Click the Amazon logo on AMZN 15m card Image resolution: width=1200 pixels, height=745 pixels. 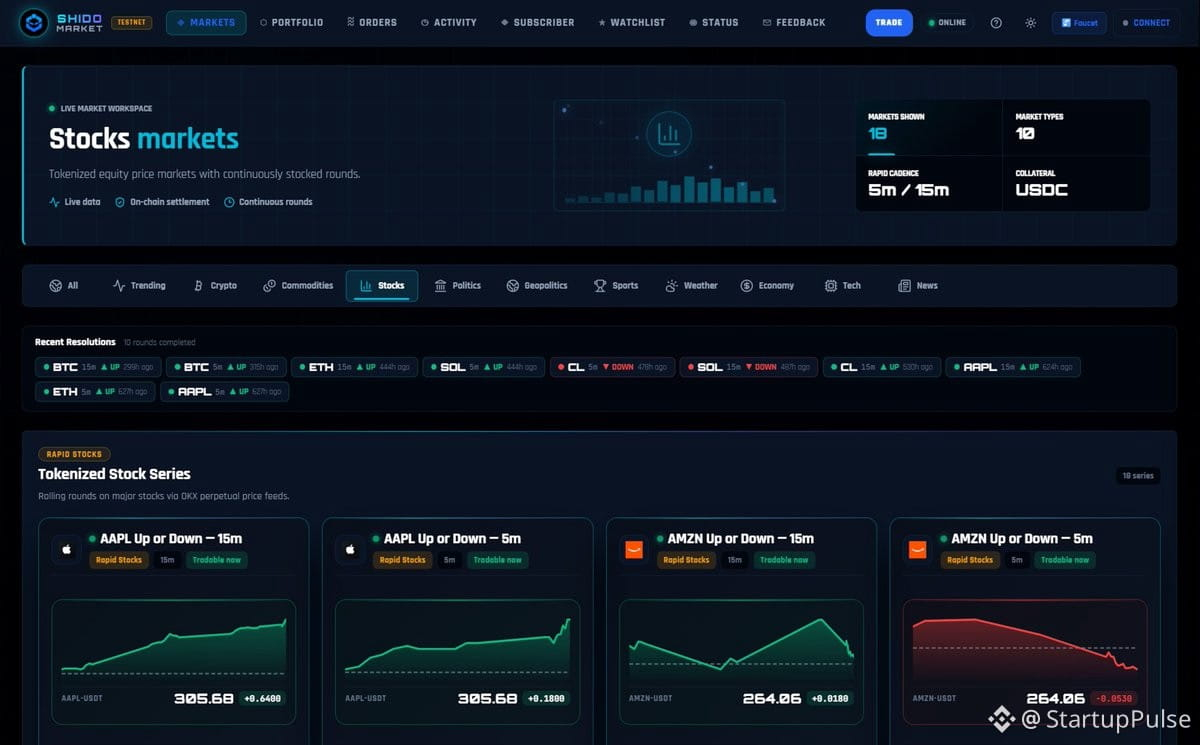click(x=634, y=550)
